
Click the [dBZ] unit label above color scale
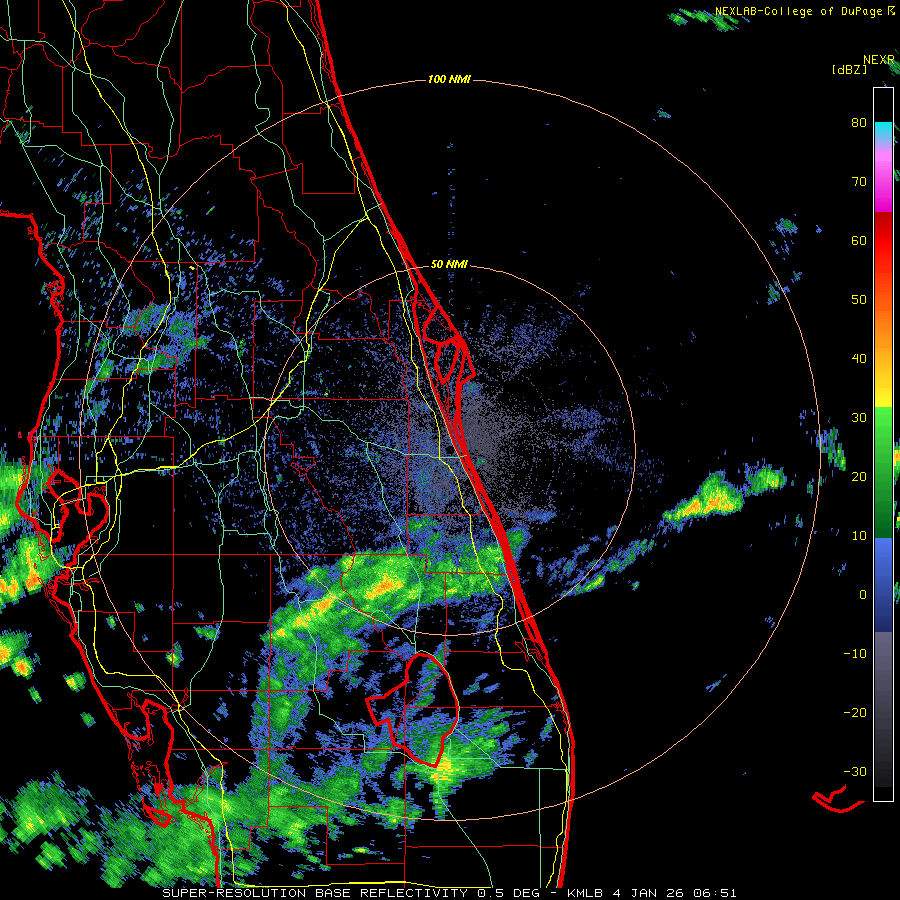(849, 69)
